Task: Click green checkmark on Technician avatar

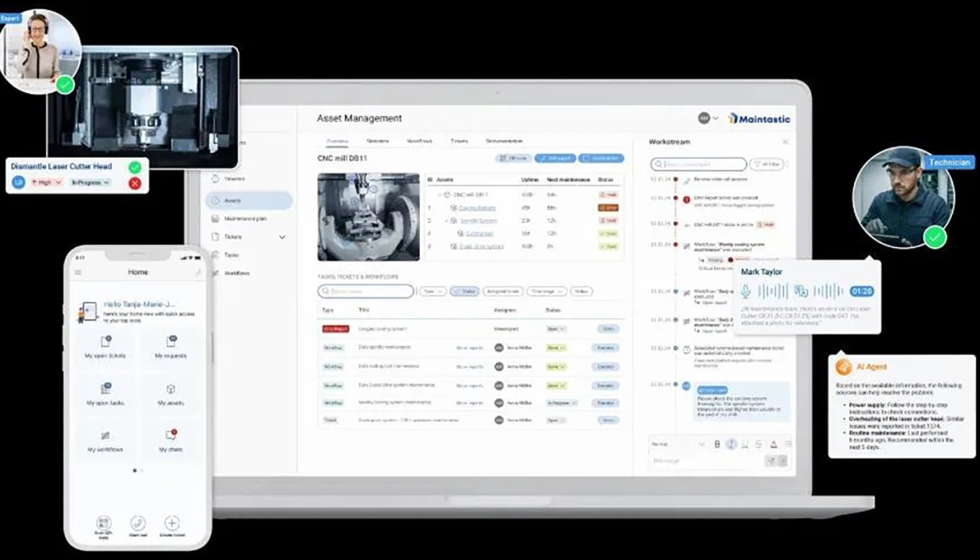Action: click(x=935, y=237)
